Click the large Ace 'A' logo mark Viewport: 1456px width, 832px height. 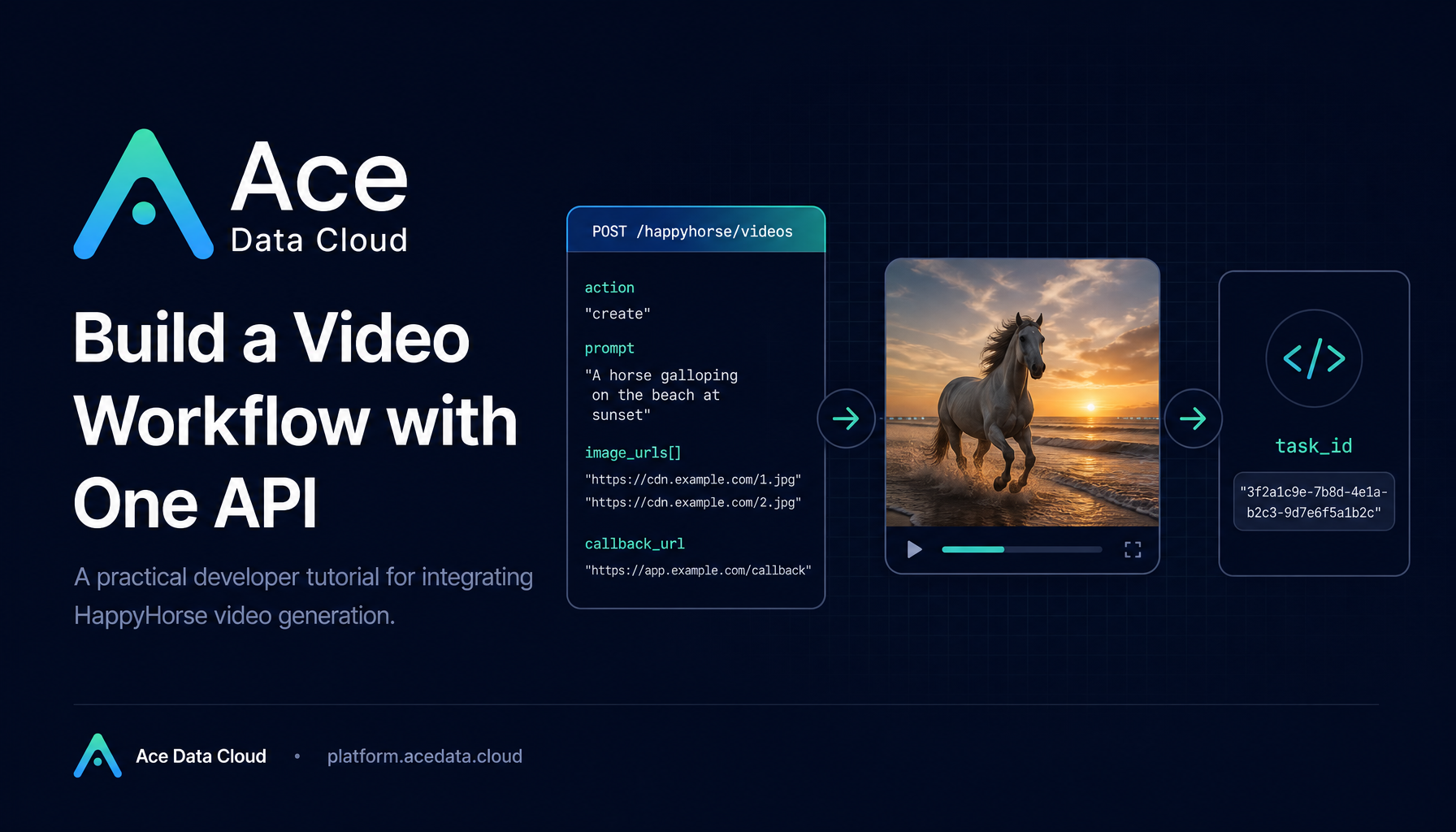[144, 194]
